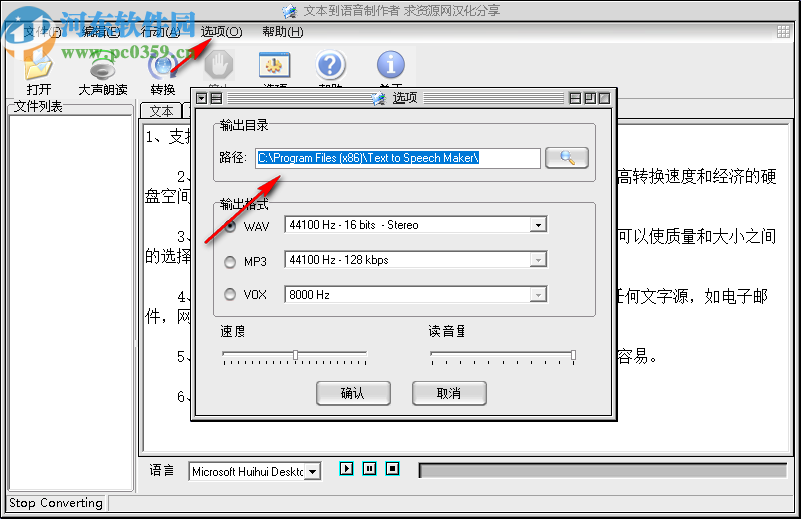Stop speech with the square stop button

(x=392, y=468)
